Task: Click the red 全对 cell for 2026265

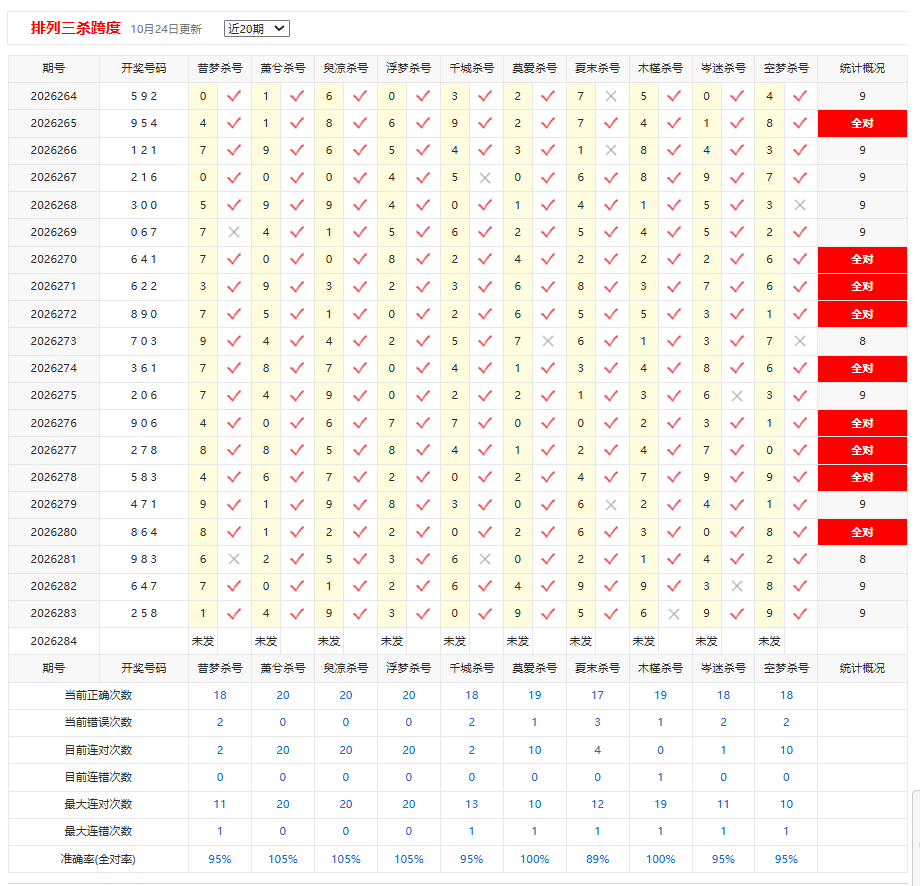Action: [862, 123]
